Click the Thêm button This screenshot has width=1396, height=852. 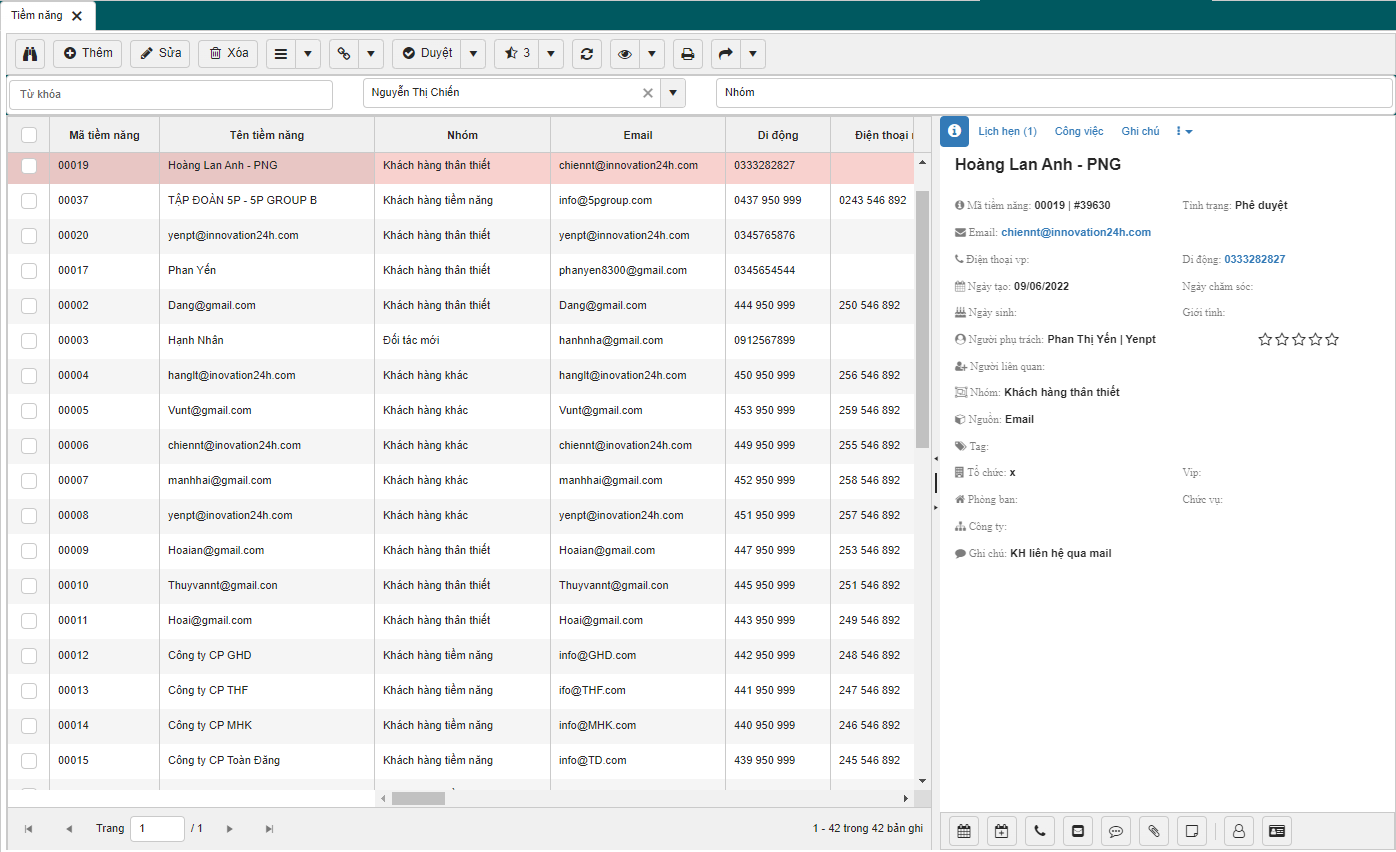pyautogui.click(x=88, y=53)
